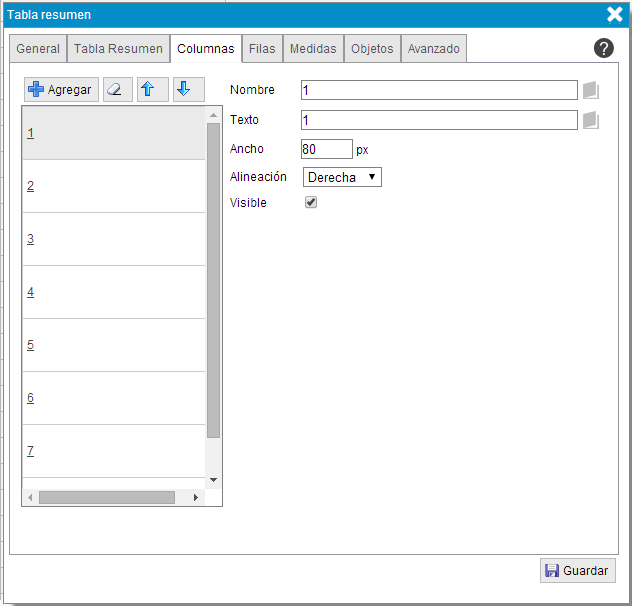Image resolution: width=632 pixels, height=606 pixels.
Task: Move column down with the down arrow
Action: [185, 89]
